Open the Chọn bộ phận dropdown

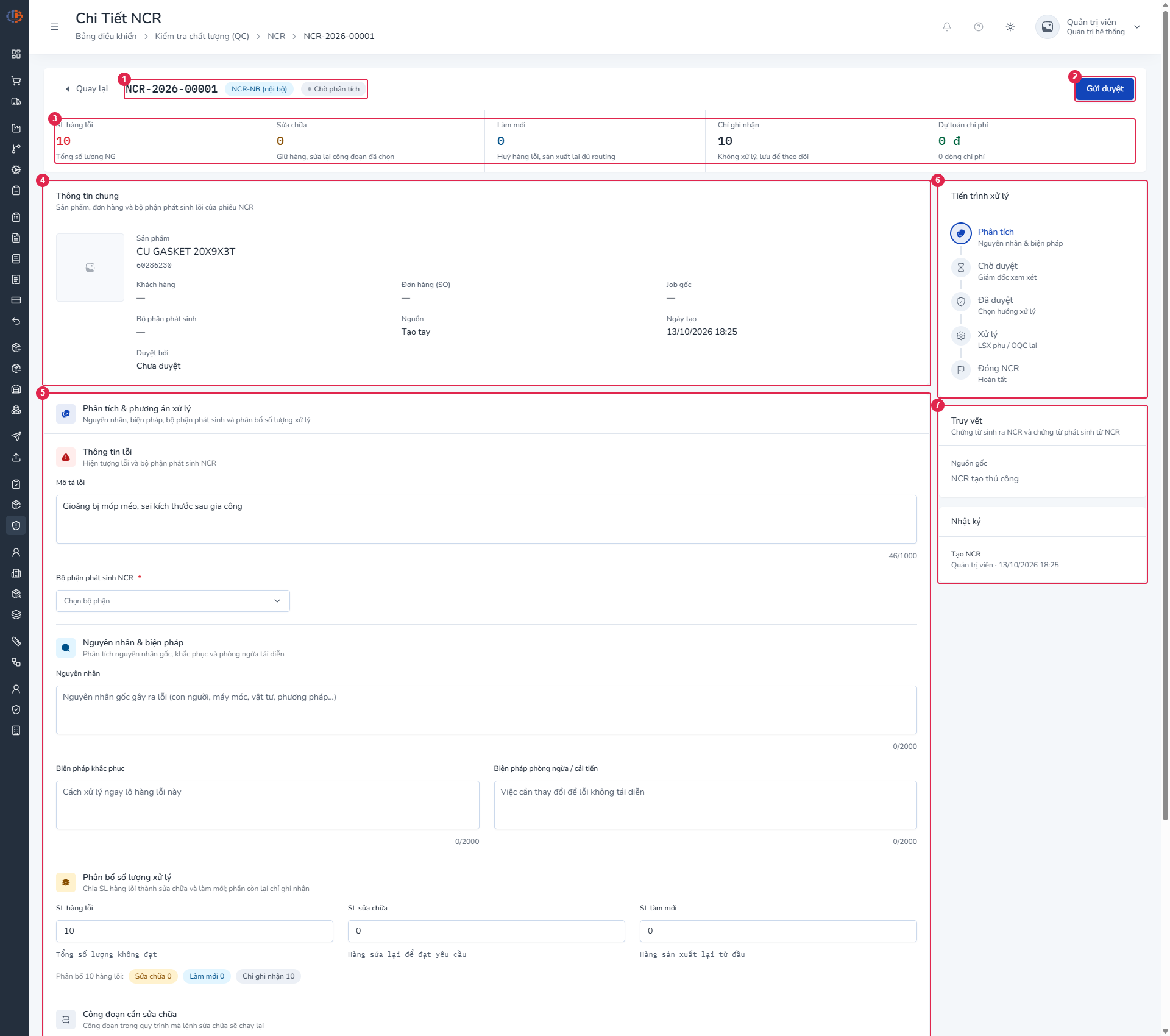(x=173, y=601)
